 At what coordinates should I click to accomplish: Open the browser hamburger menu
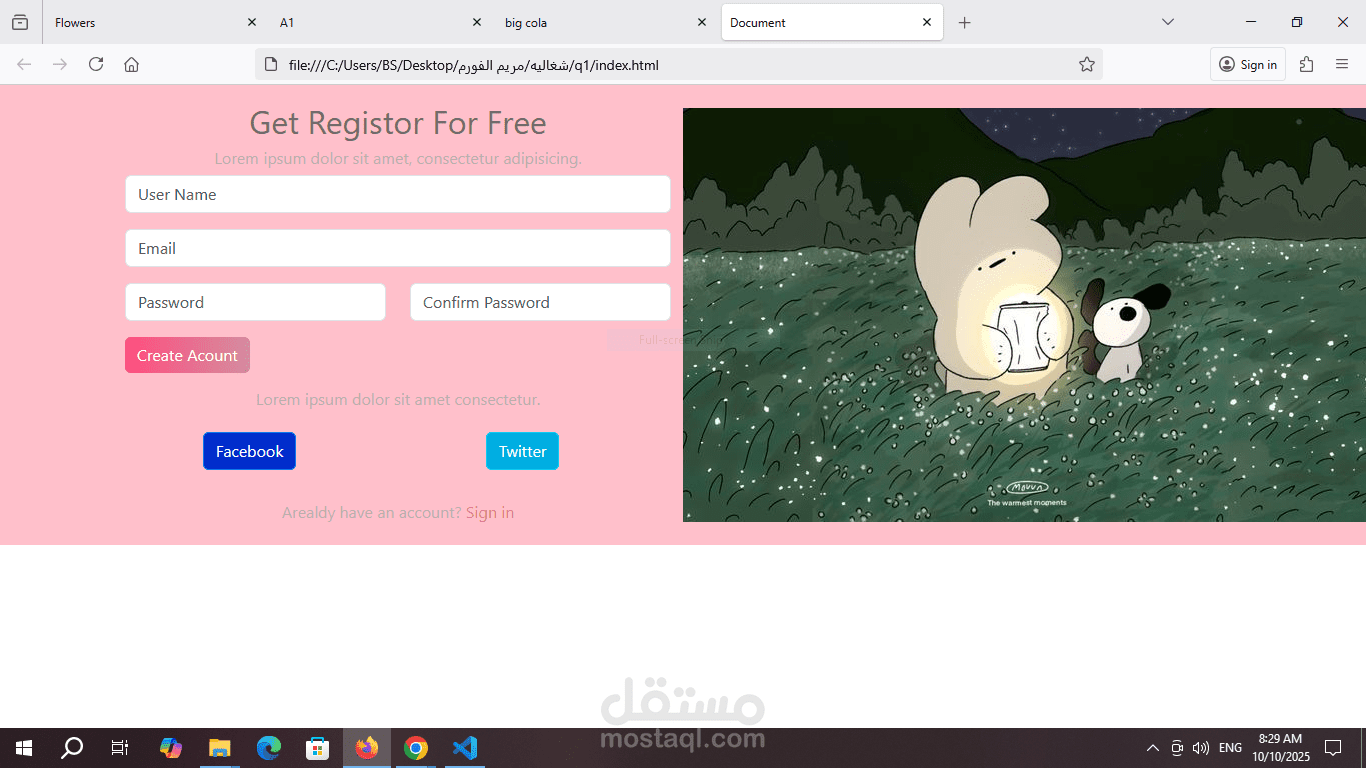(1342, 64)
